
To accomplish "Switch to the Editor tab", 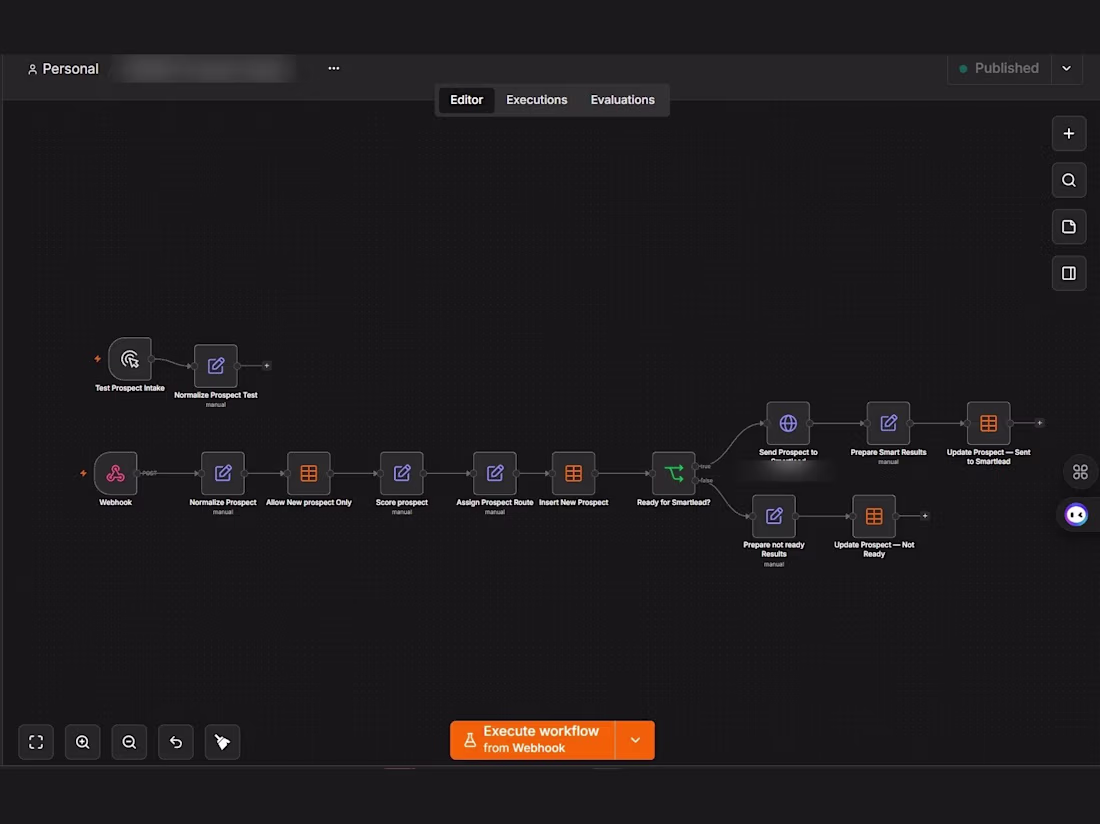I will [467, 100].
